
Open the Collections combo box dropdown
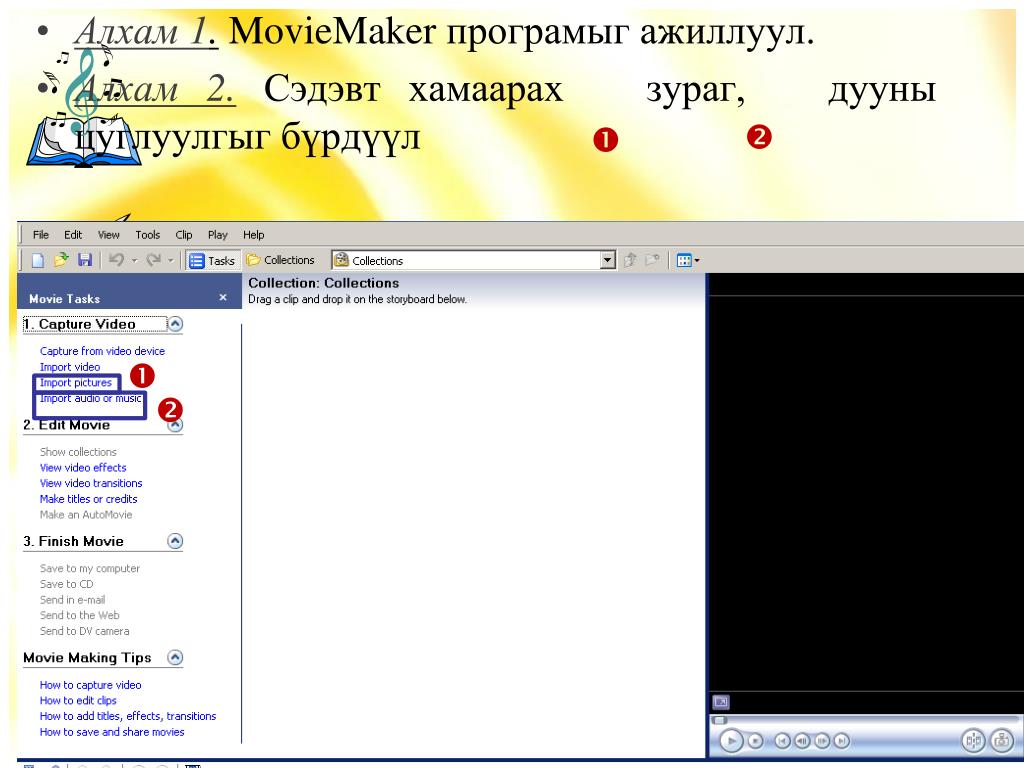(x=607, y=261)
